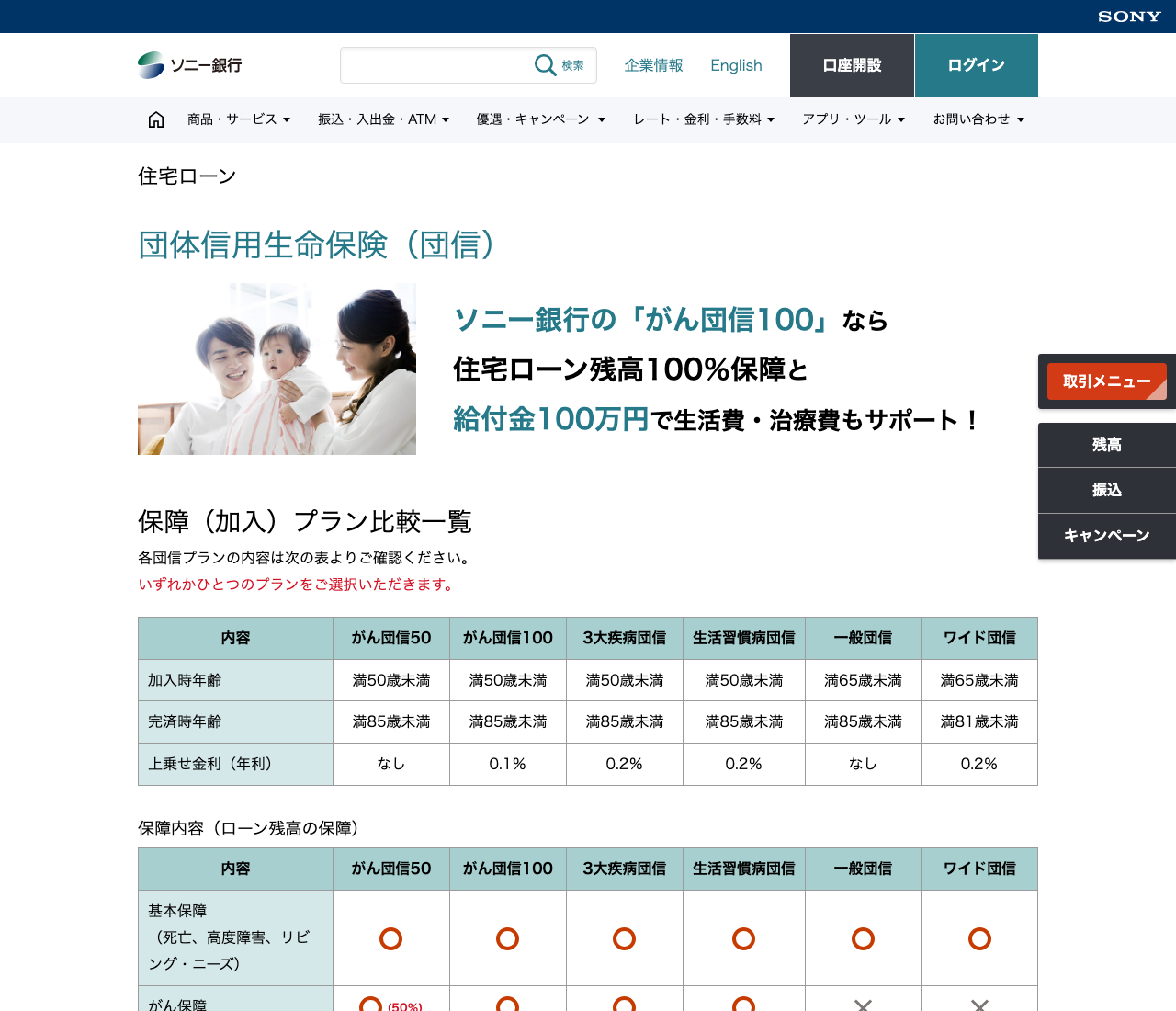Click 基本保障 circle mark under 3大疾病団信
This screenshot has height=1011, width=1176.
[625, 938]
